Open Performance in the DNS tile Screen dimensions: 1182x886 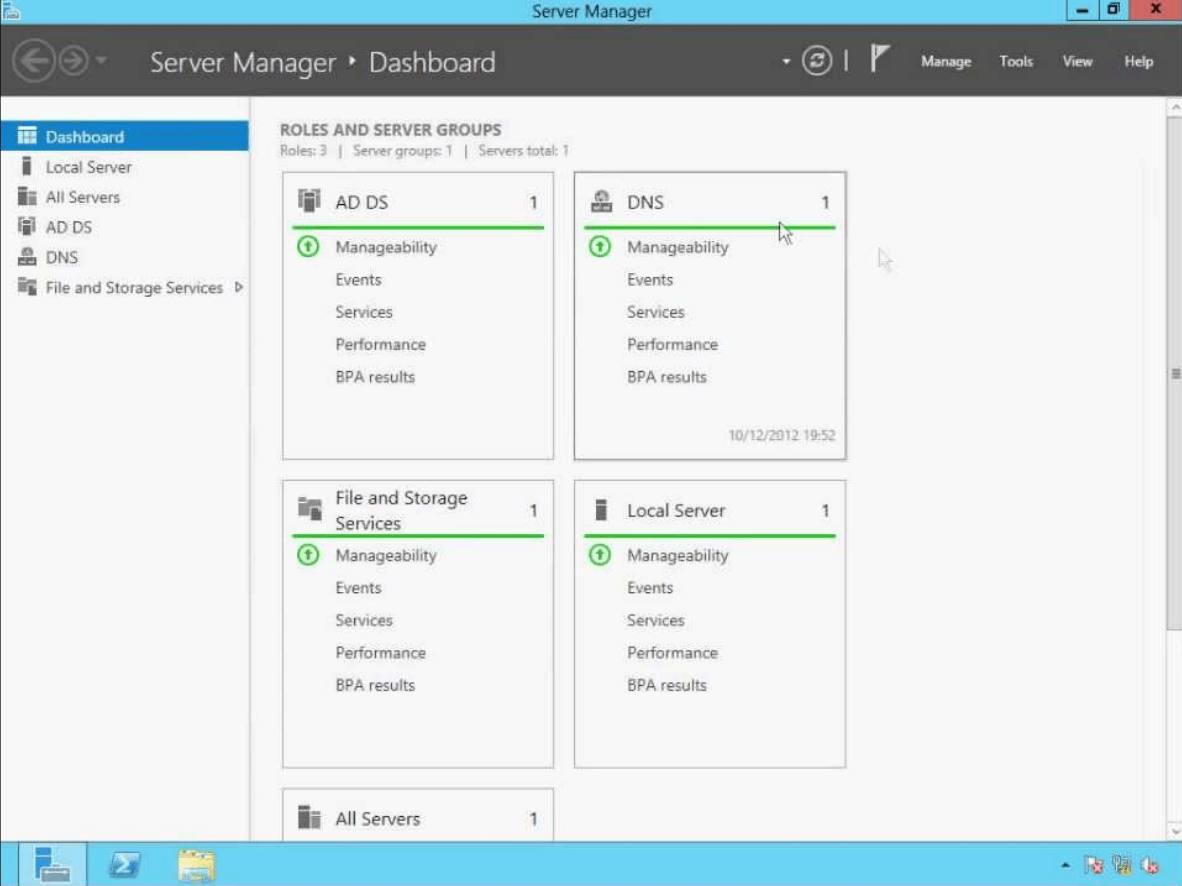672,345
